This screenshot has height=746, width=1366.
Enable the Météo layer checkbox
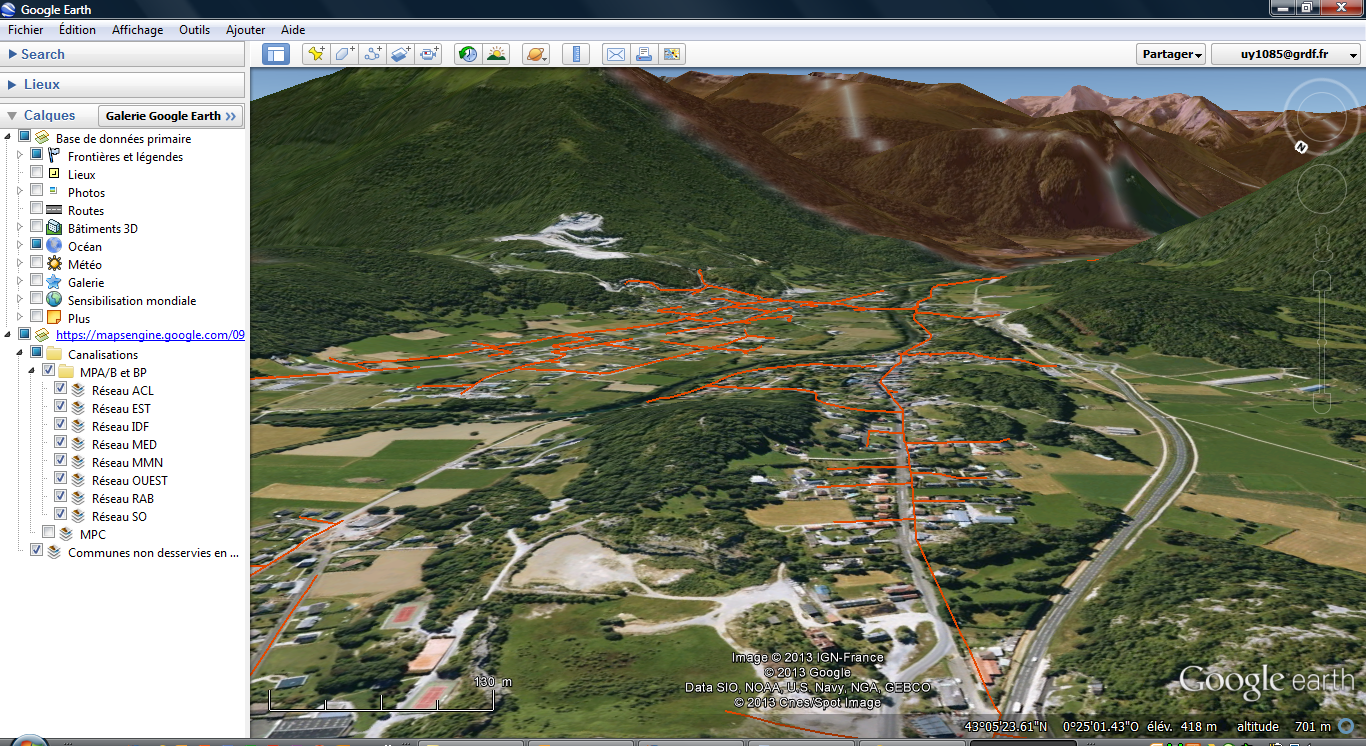pyautogui.click(x=36, y=264)
